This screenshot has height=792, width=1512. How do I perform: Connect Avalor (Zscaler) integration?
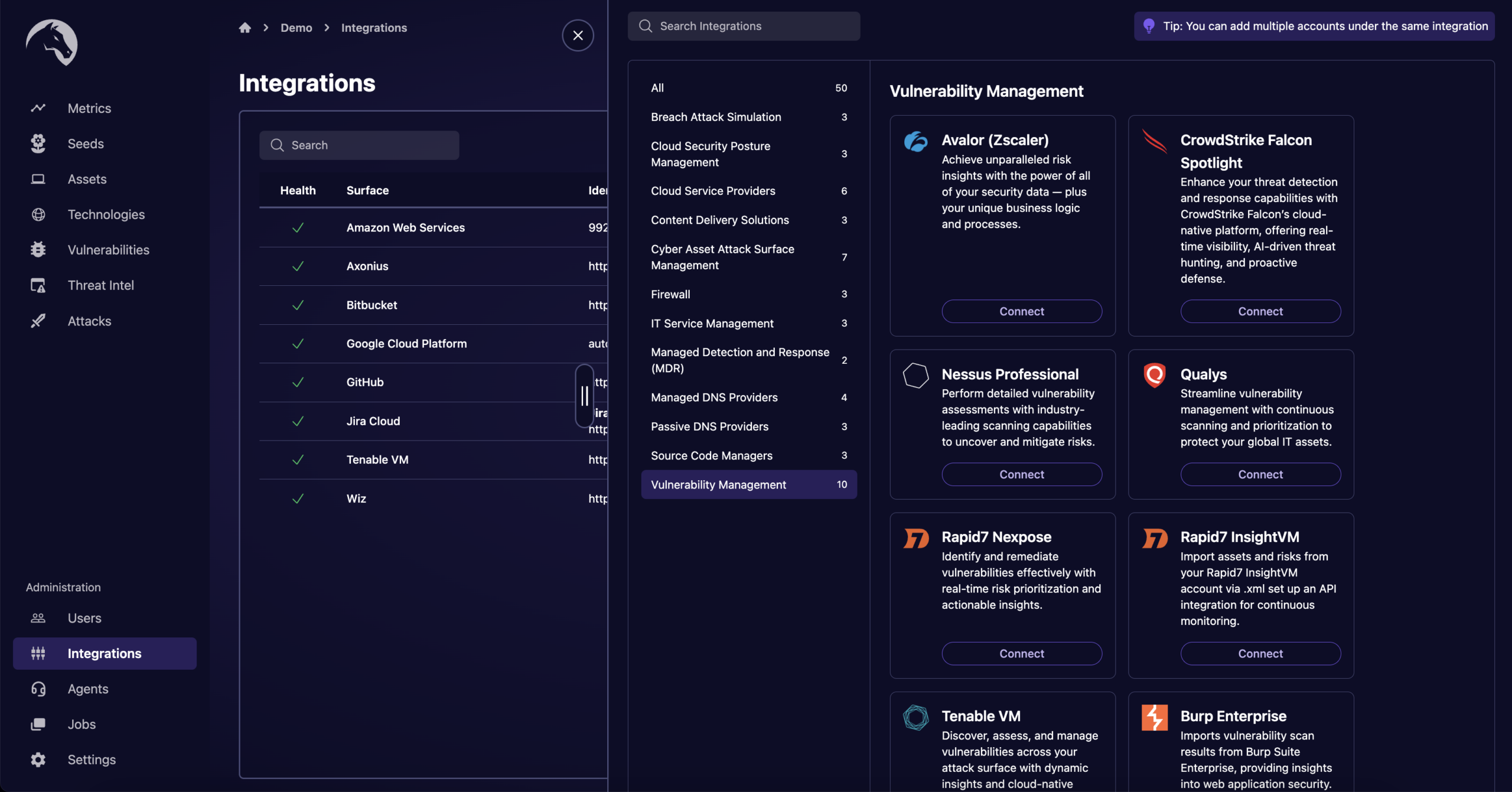tap(1021, 311)
